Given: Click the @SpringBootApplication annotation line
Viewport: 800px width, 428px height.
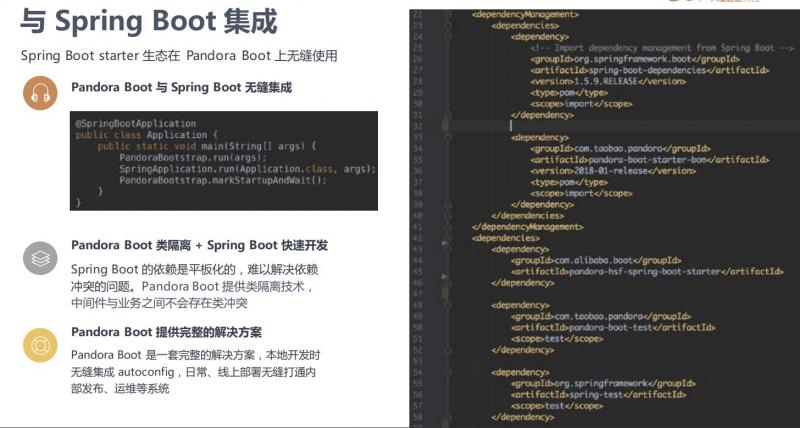Looking at the screenshot, I should [136, 123].
